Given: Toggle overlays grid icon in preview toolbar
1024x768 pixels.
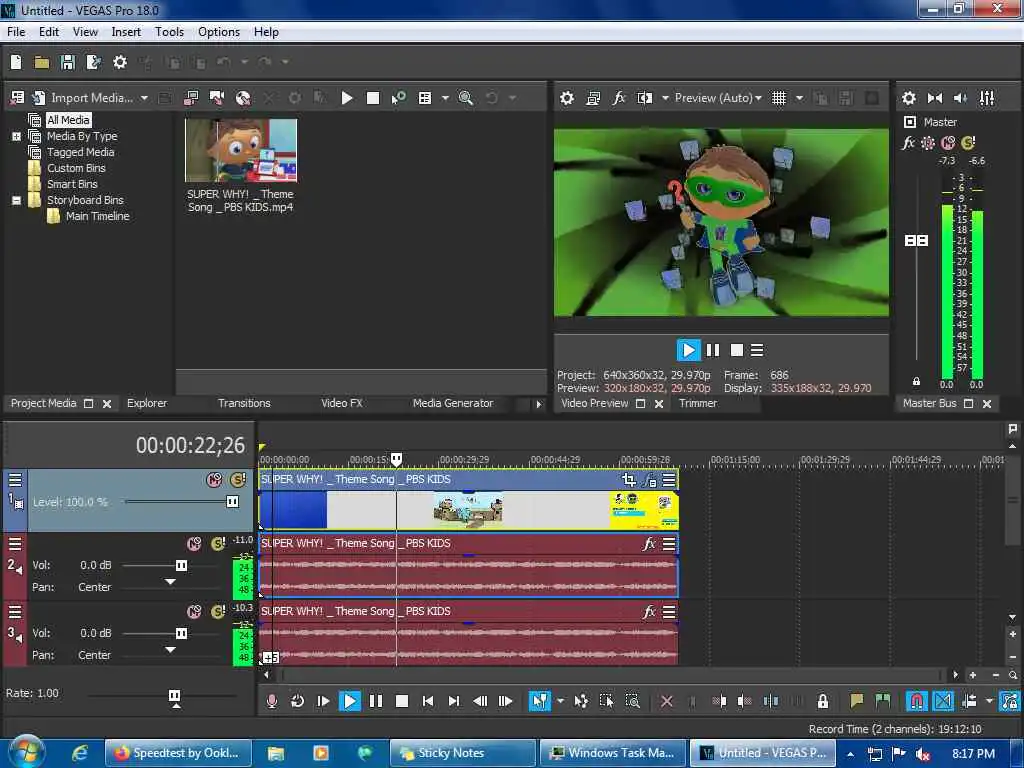Looking at the screenshot, I should pos(778,98).
